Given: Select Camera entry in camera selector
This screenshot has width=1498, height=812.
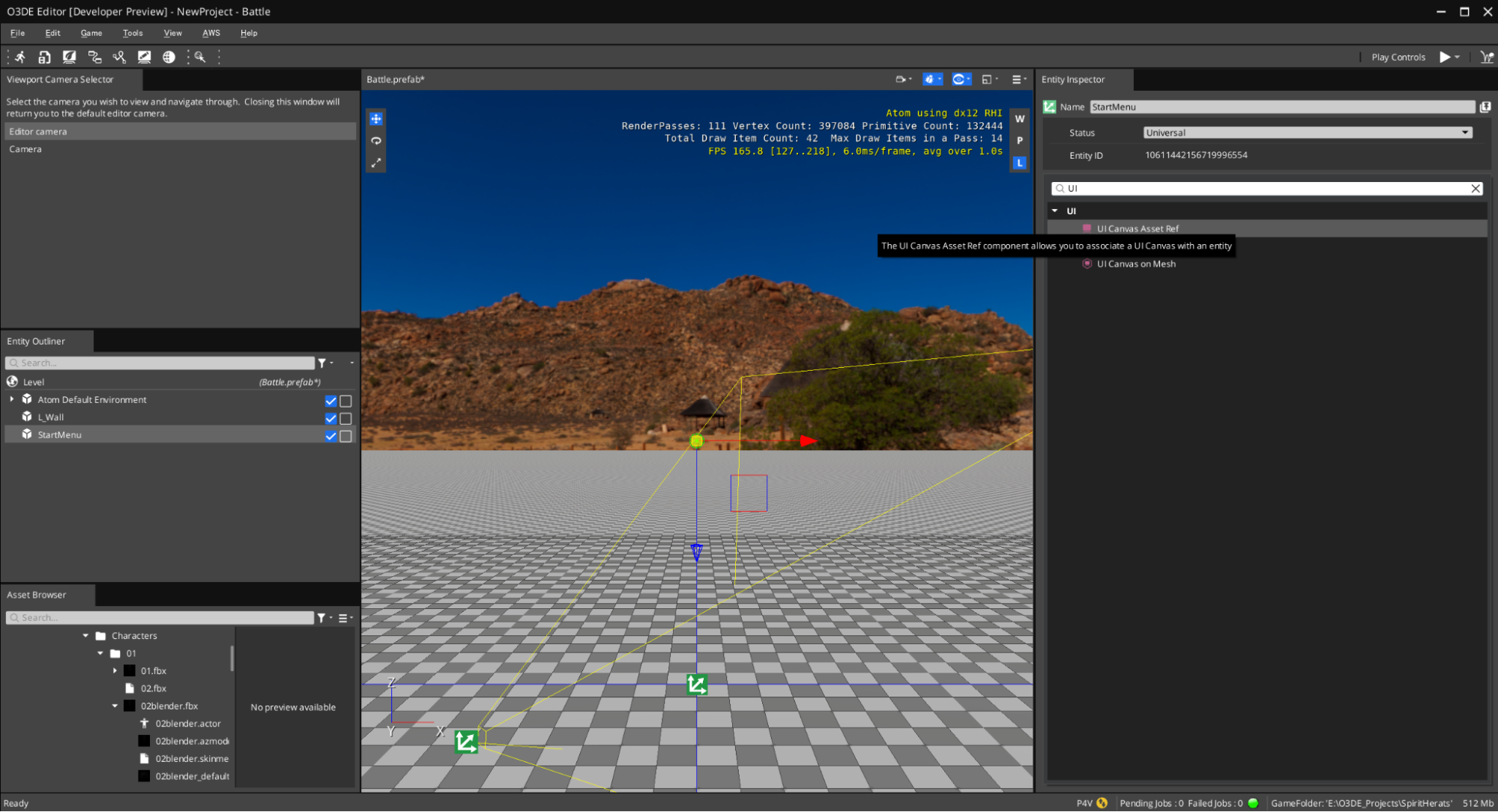Looking at the screenshot, I should tap(180, 149).
